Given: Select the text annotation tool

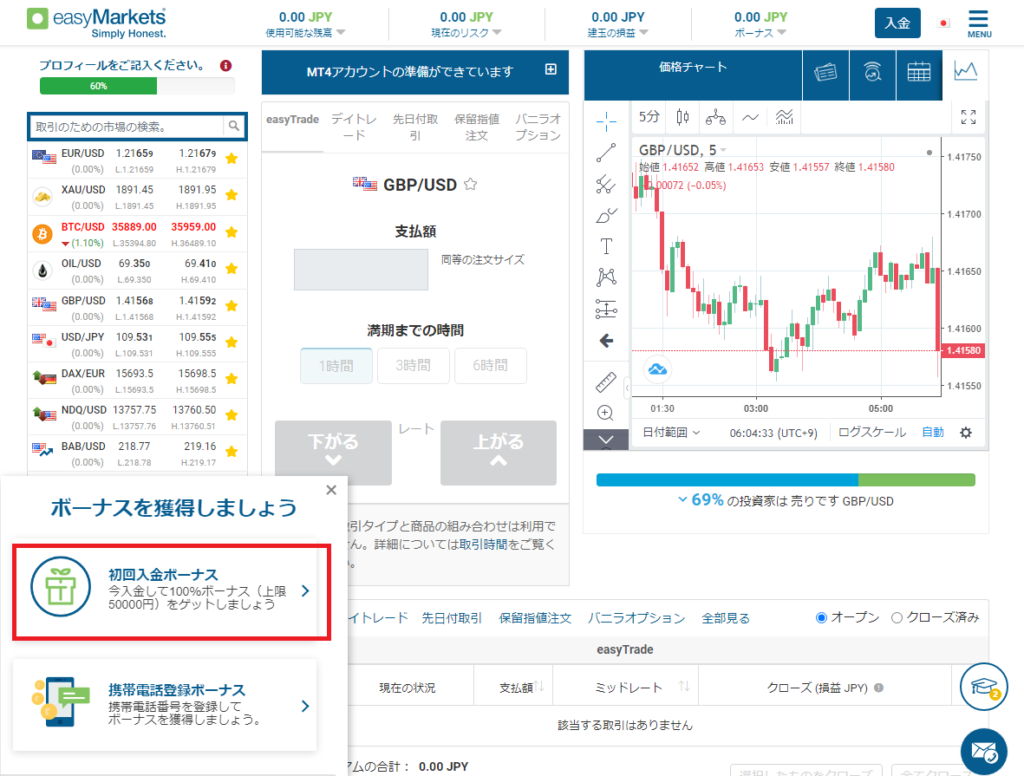Looking at the screenshot, I should (606, 246).
